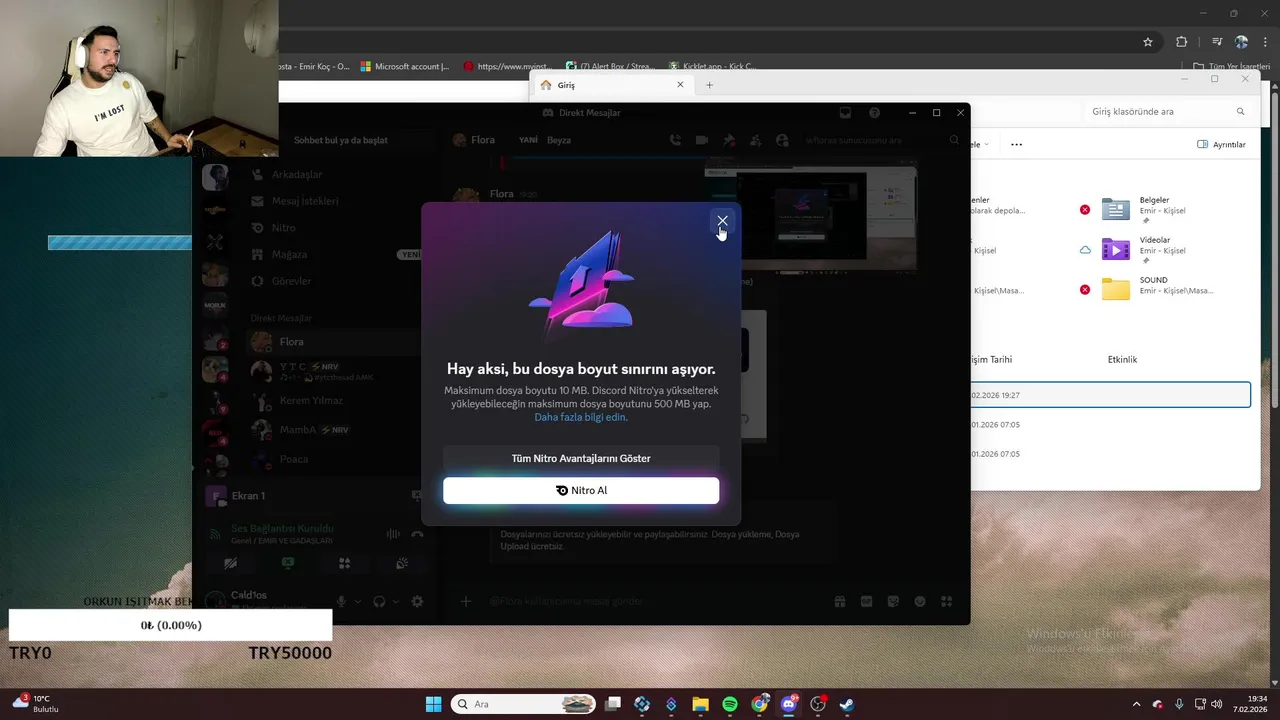Open the GIF picker
The width and height of the screenshot is (1280, 720).
(x=867, y=601)
